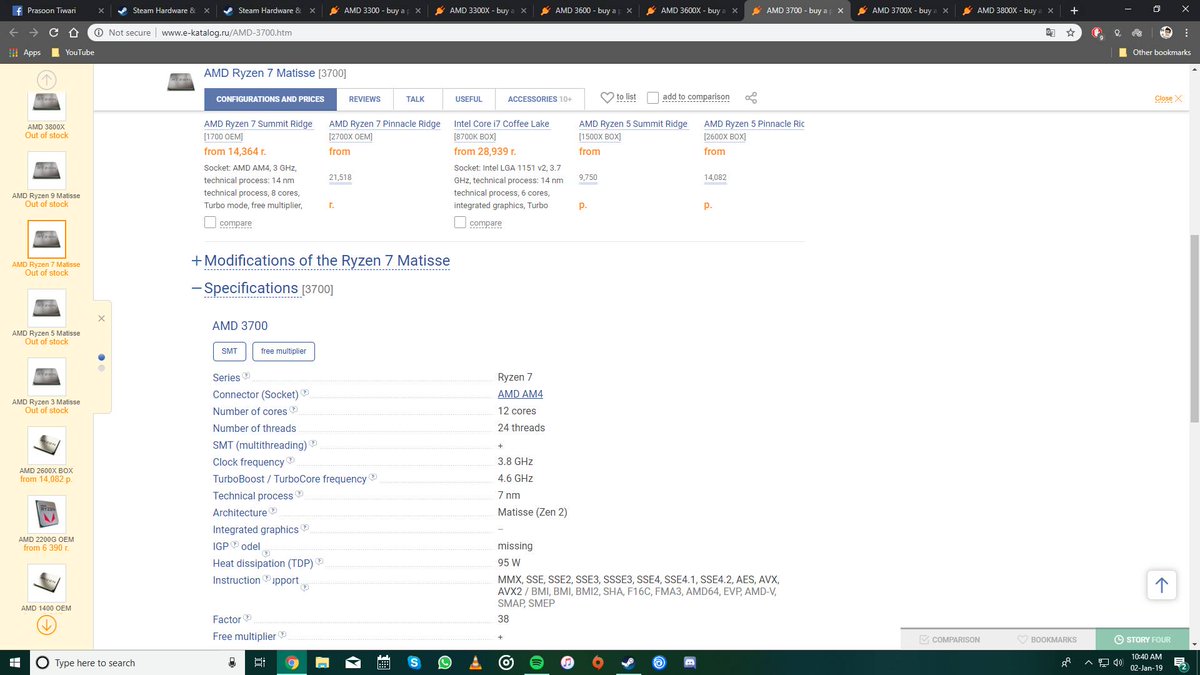
Task: Open Other bookmarks folder
Action: (x=1155, y=52)
